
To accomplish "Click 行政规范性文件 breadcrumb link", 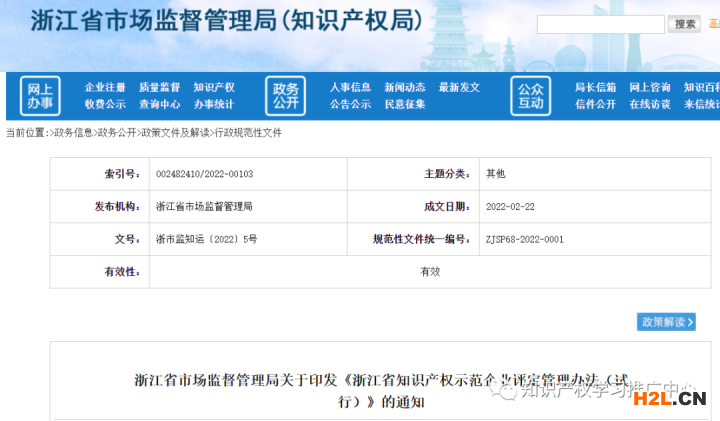I will [248, 133].
